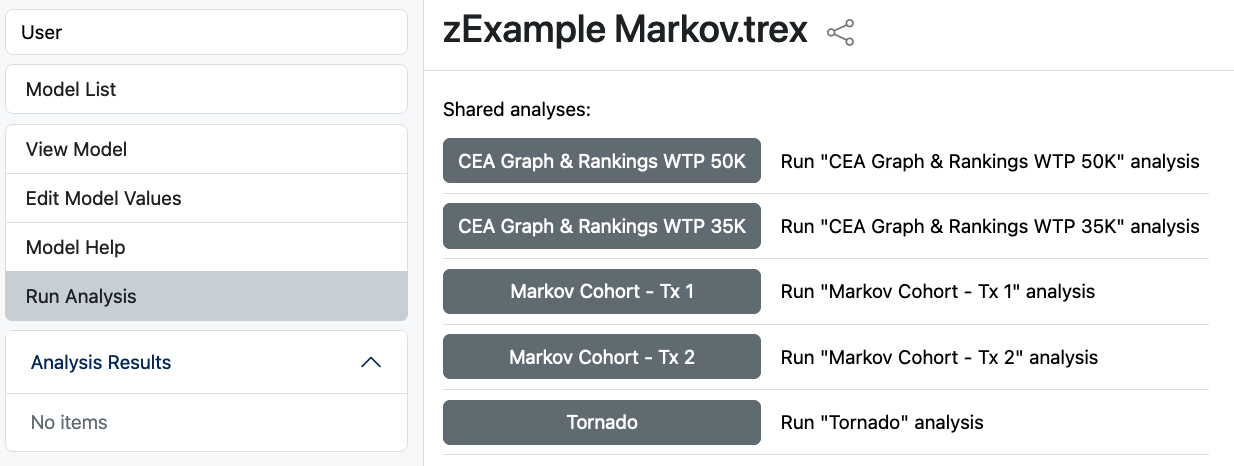Open Model Help from the sidebar
The image size is (1234, 466).
point(207,247)
